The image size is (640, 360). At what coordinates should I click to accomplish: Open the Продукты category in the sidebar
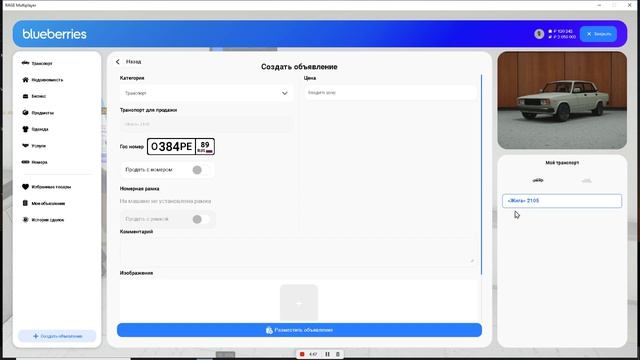tap(38, 113)
